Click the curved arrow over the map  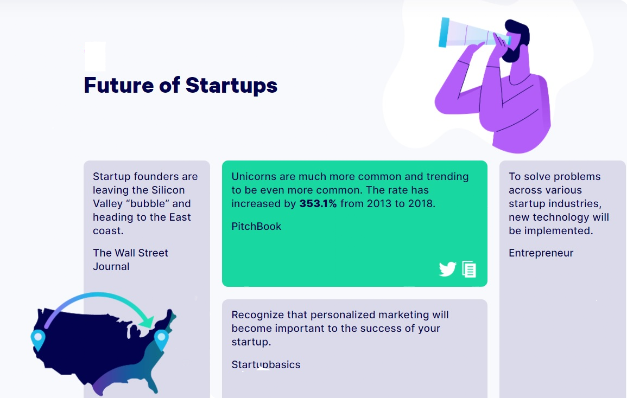[99, 310]
